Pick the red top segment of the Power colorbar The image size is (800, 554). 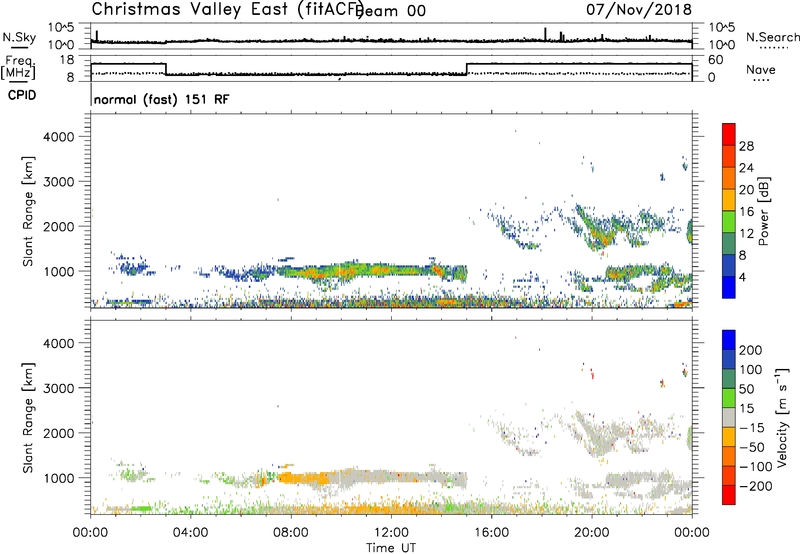(729, 134)
